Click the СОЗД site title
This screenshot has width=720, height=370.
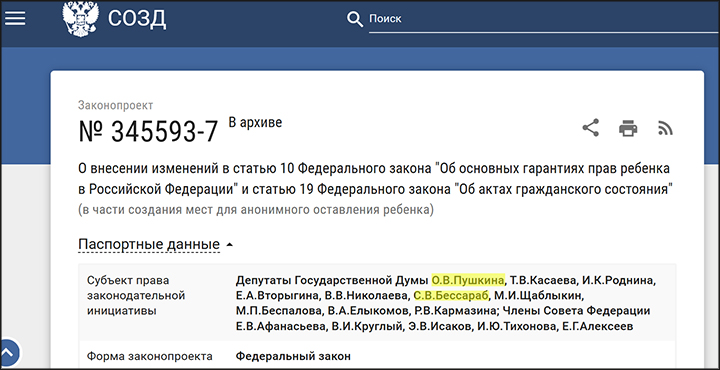(137, 19)
